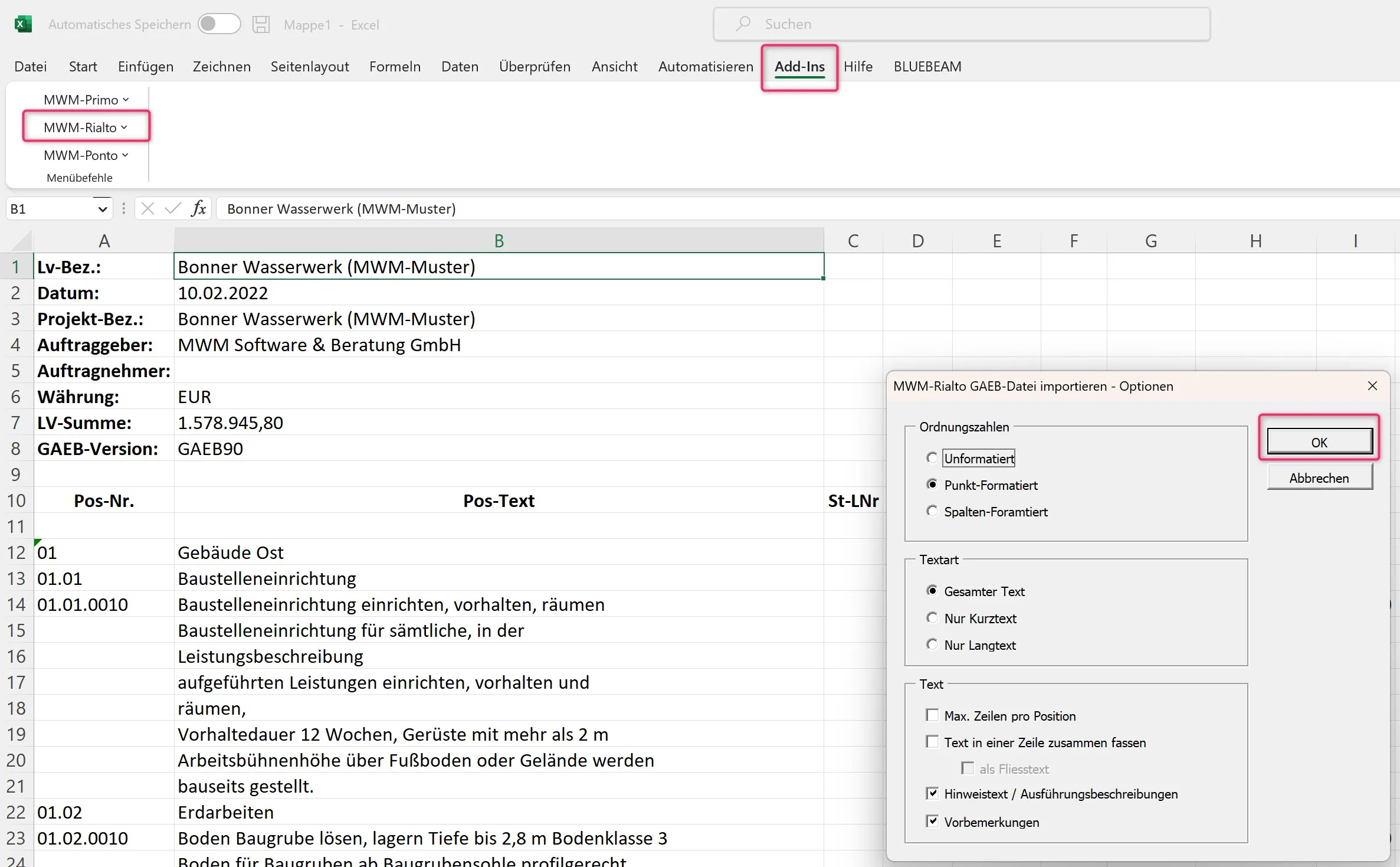
Task: Close the GAEB import options dialog
Action: pyautogui.click(x=1372, y=386)
